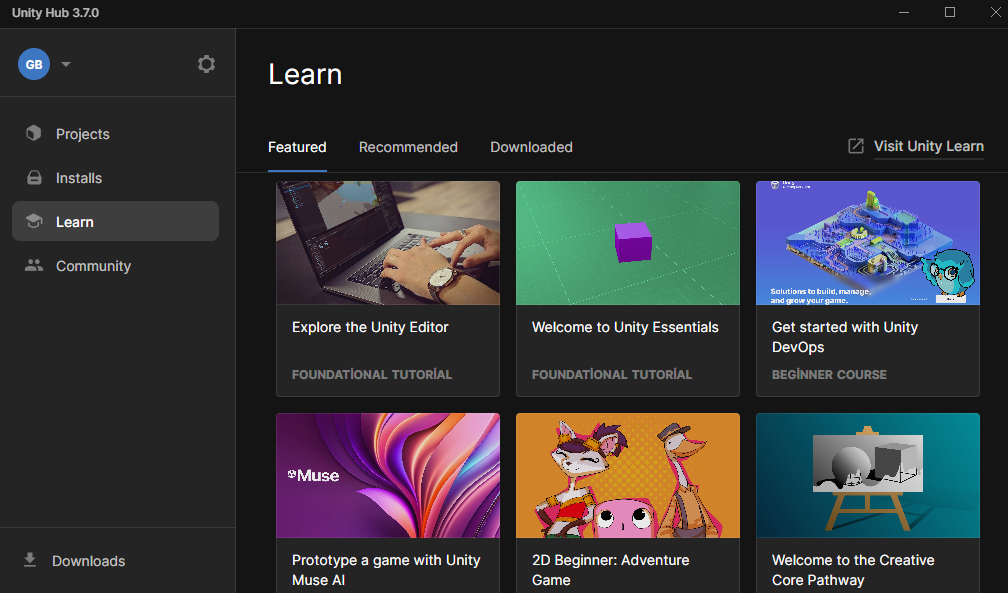Open preferences with the gear icon
This screenshot has width=1008, height=593.
pos(206,64)
